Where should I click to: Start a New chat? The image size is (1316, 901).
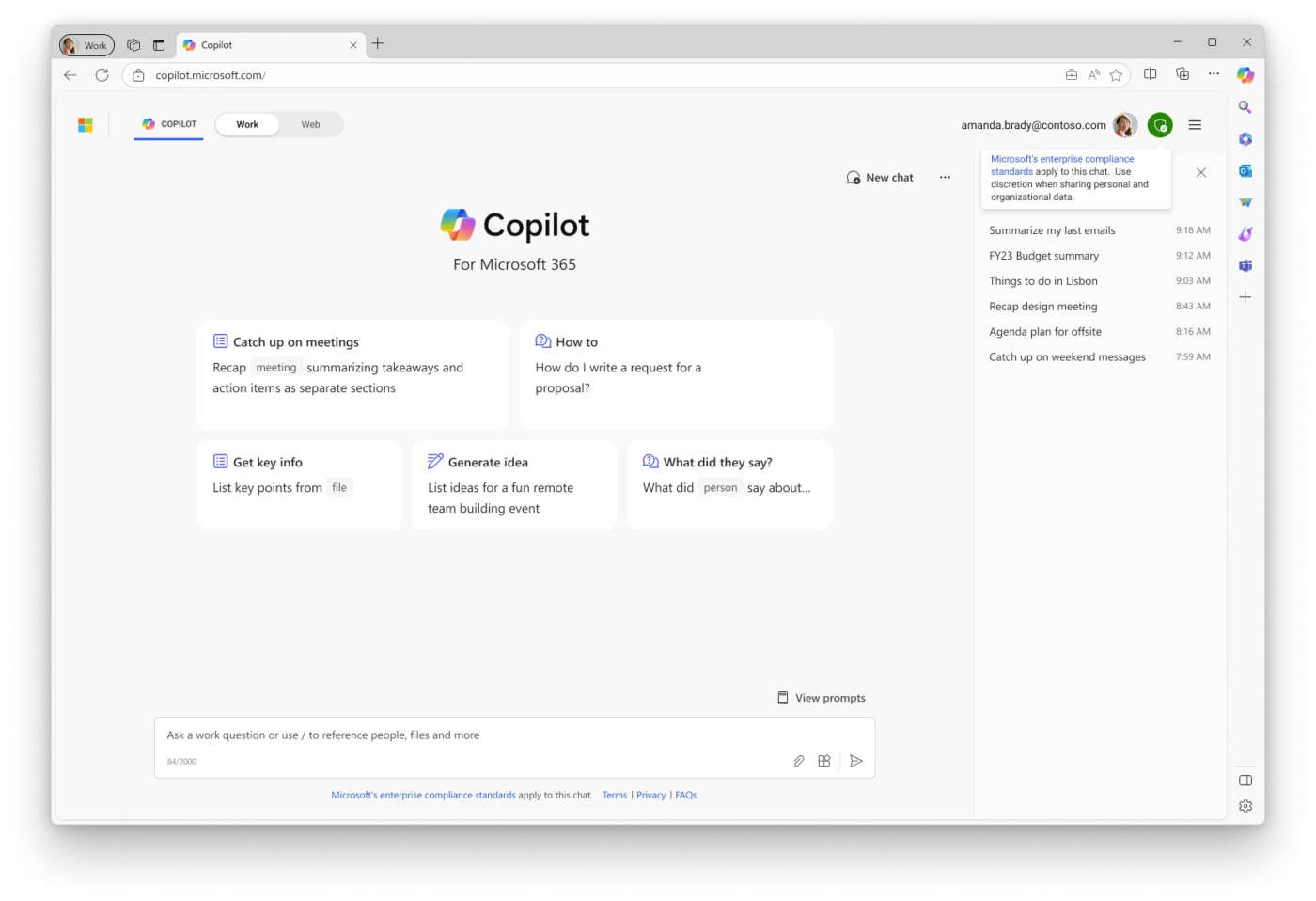[880, 178]
